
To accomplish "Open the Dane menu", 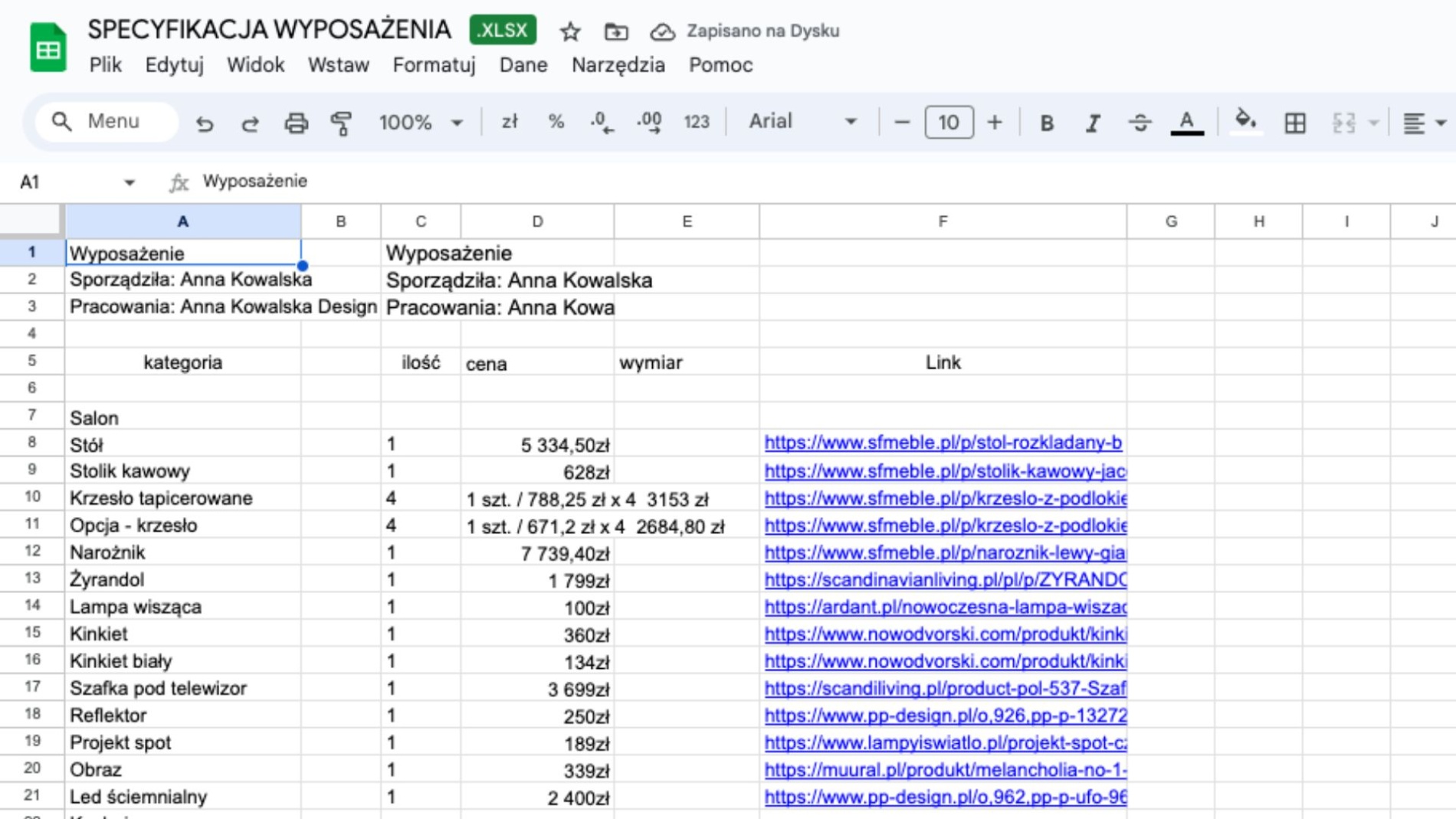I will coord(523,65).
